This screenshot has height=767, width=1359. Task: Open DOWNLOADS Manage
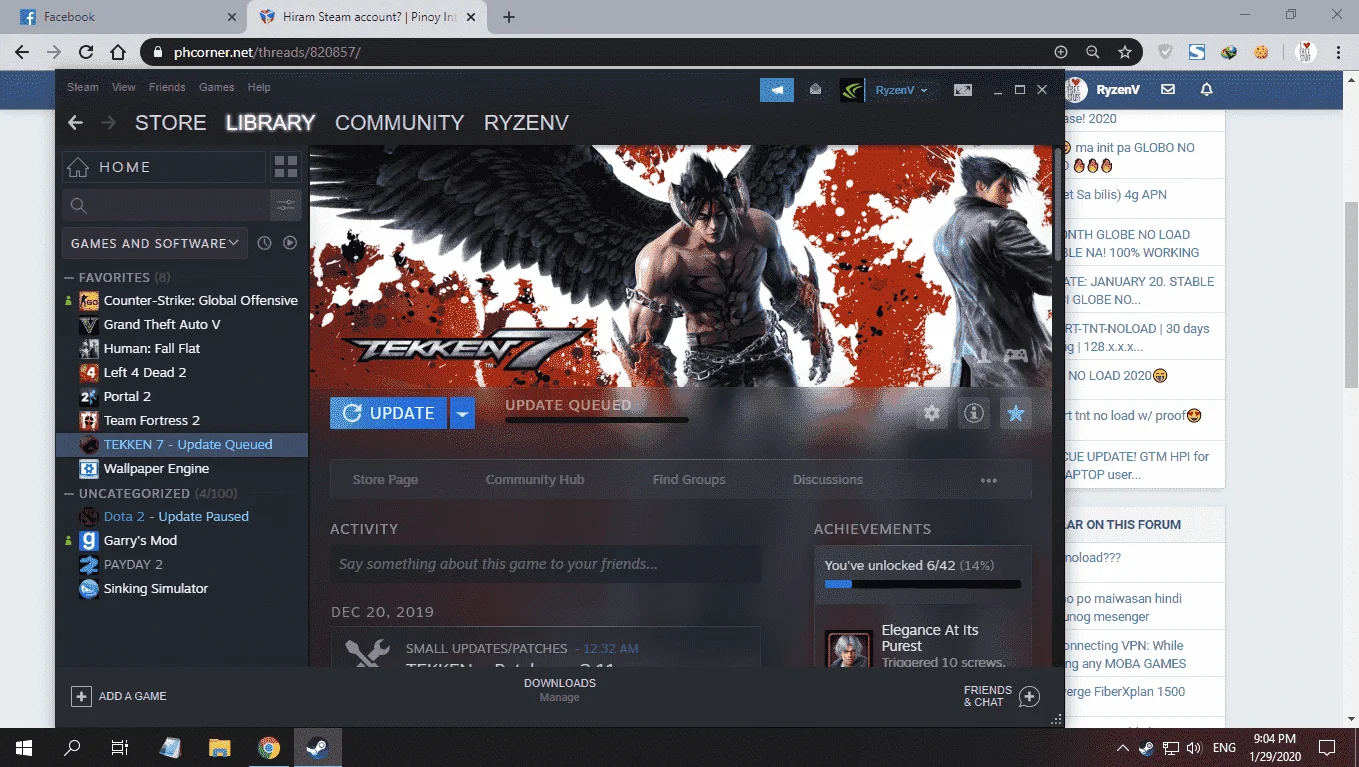point(559,690)
